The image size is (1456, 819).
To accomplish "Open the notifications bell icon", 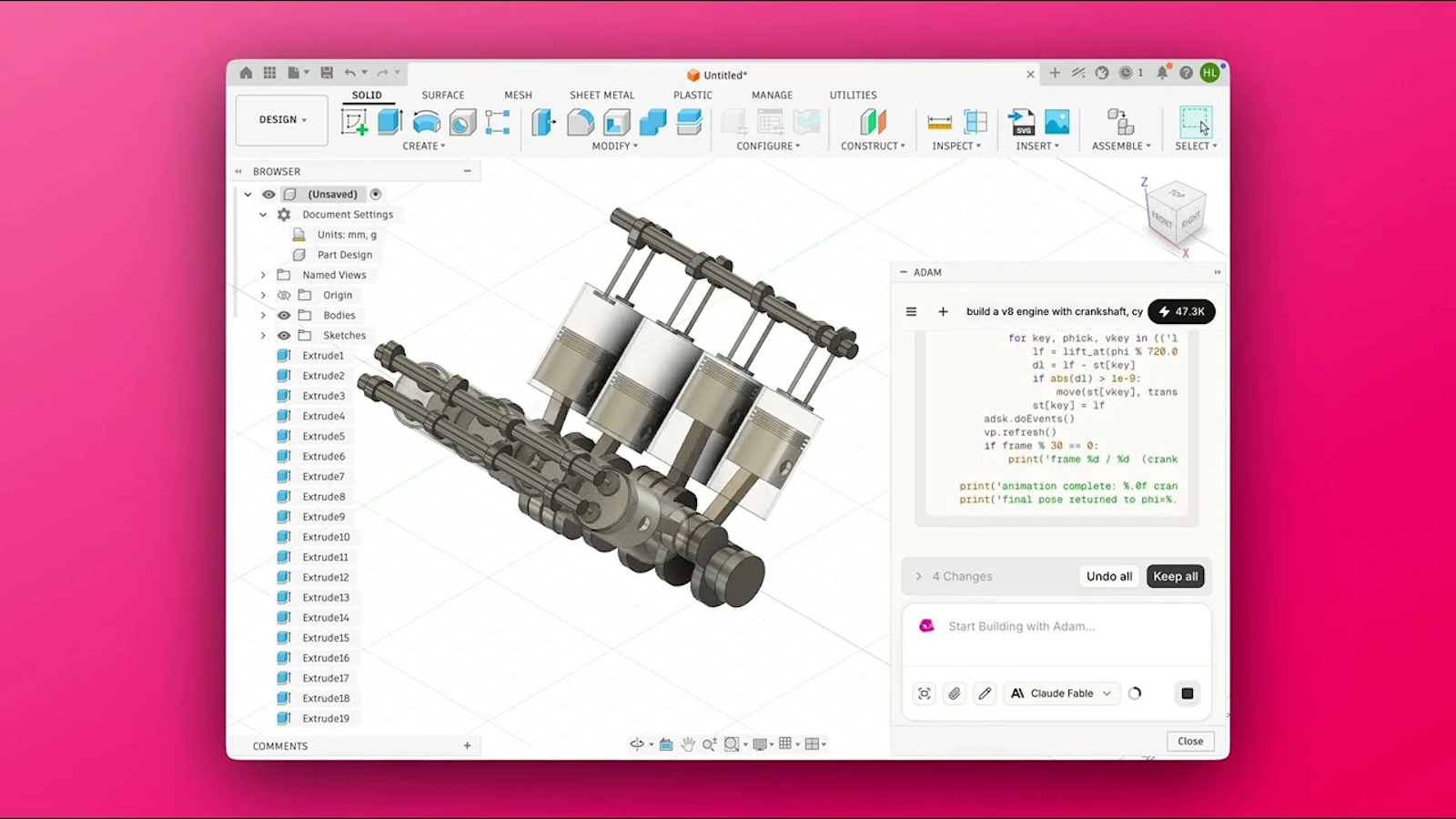I will 1162,73.
